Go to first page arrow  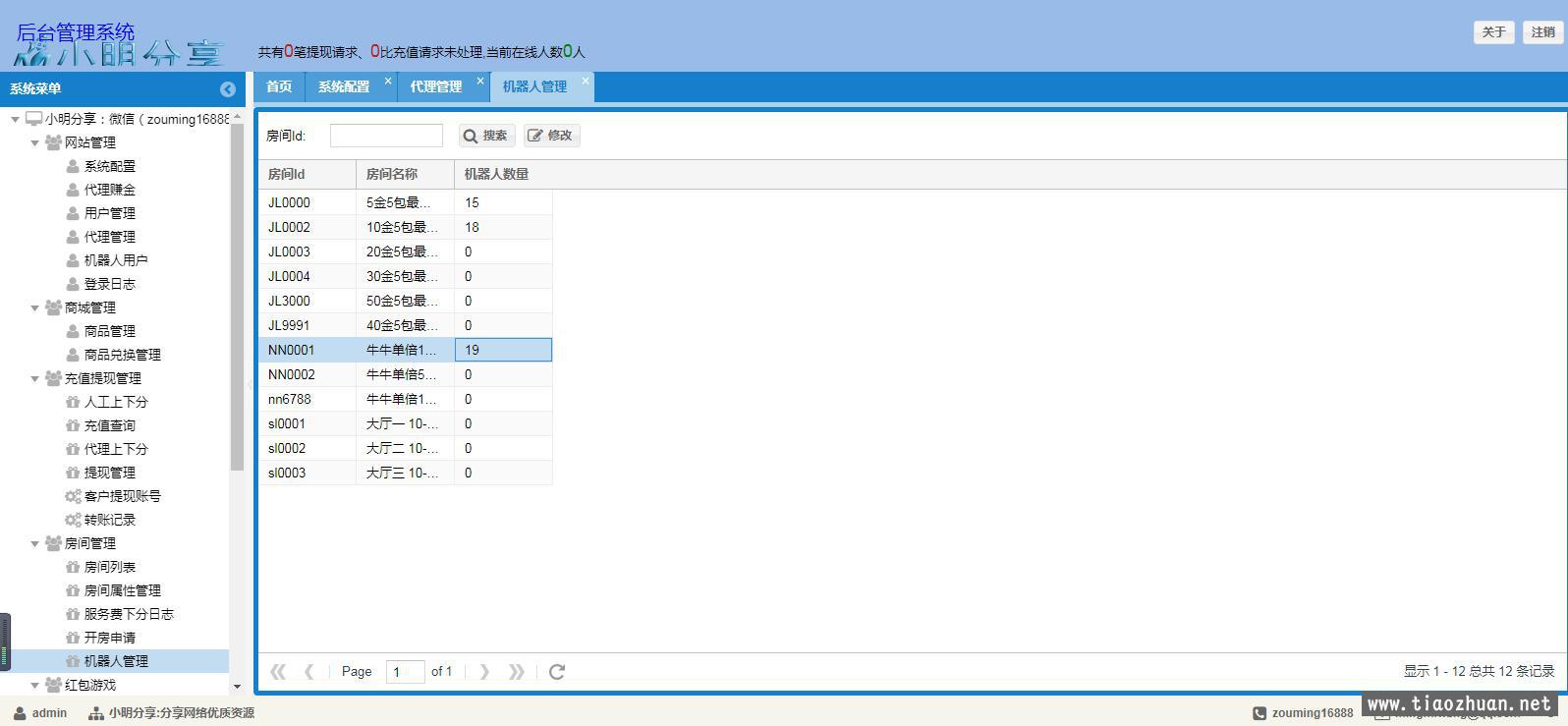(278, 672)
